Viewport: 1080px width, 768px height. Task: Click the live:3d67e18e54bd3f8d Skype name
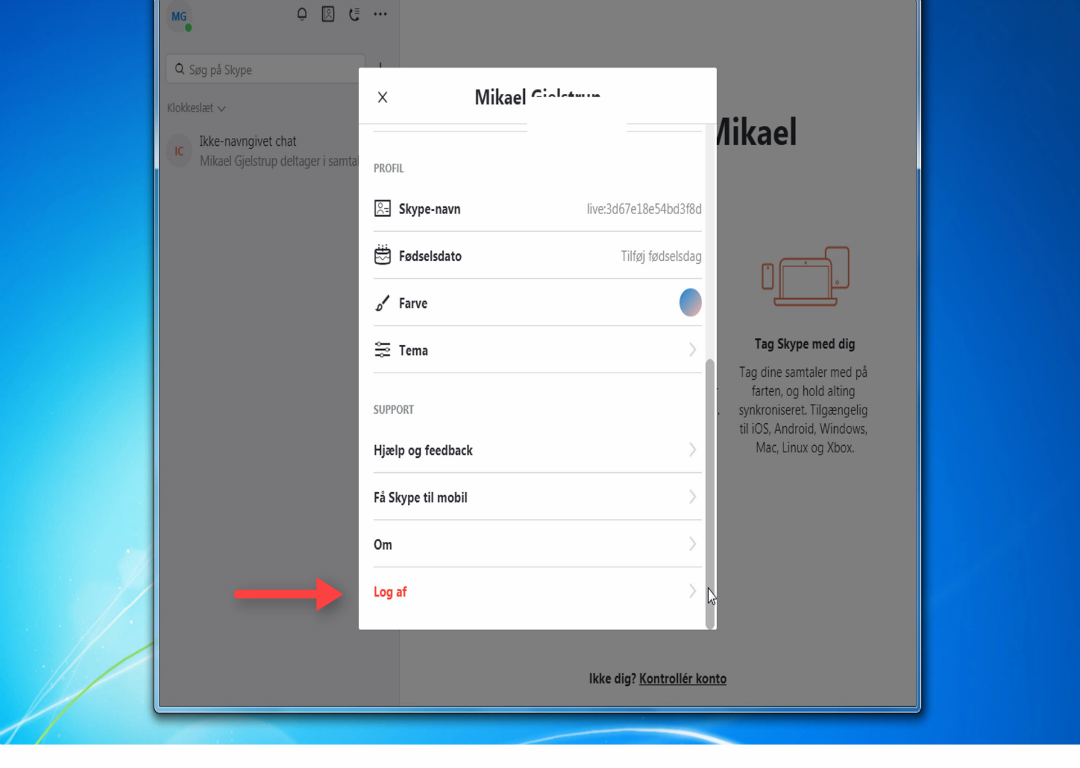click(x=644, y=209)
